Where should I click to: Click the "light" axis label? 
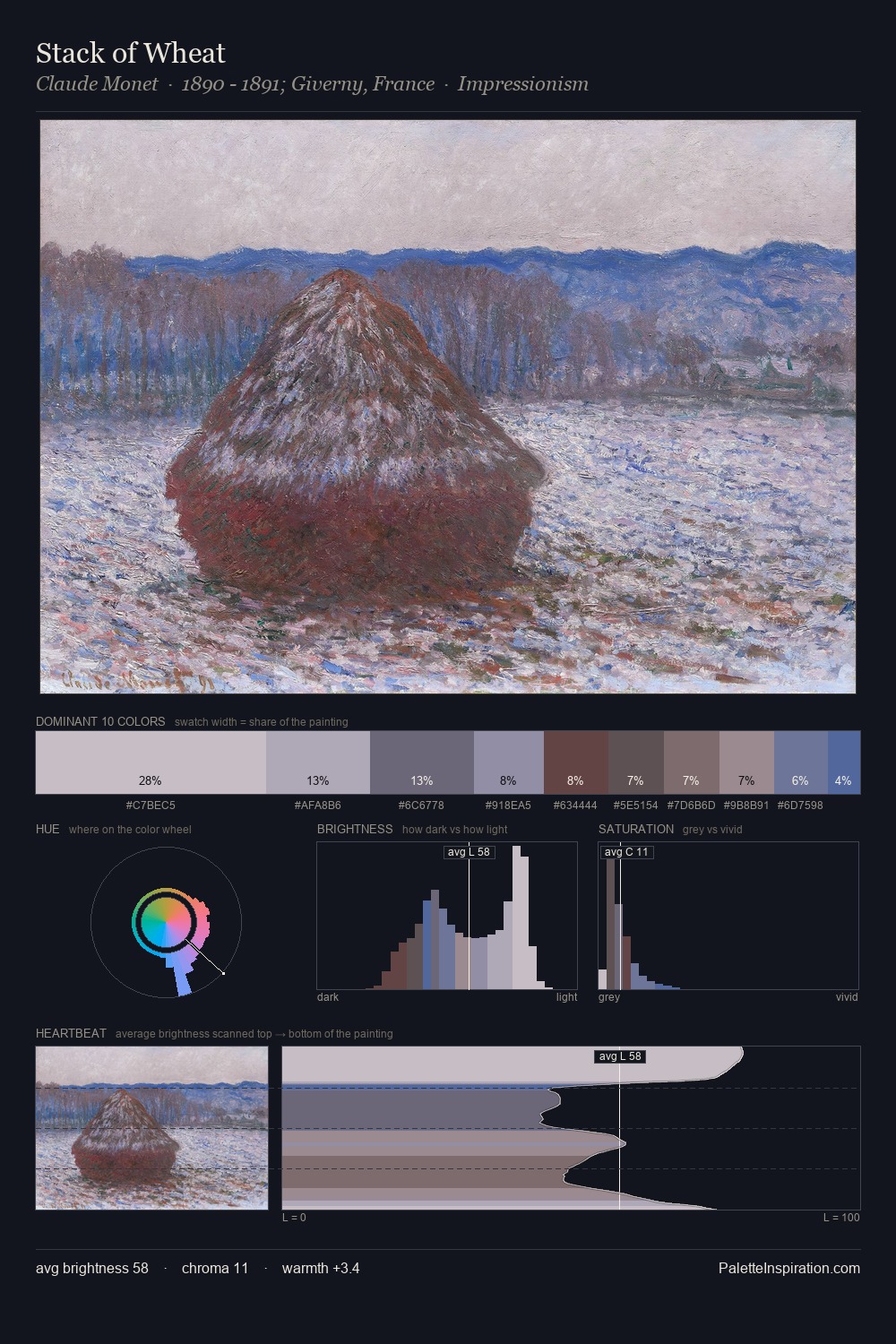click(567, 997)
